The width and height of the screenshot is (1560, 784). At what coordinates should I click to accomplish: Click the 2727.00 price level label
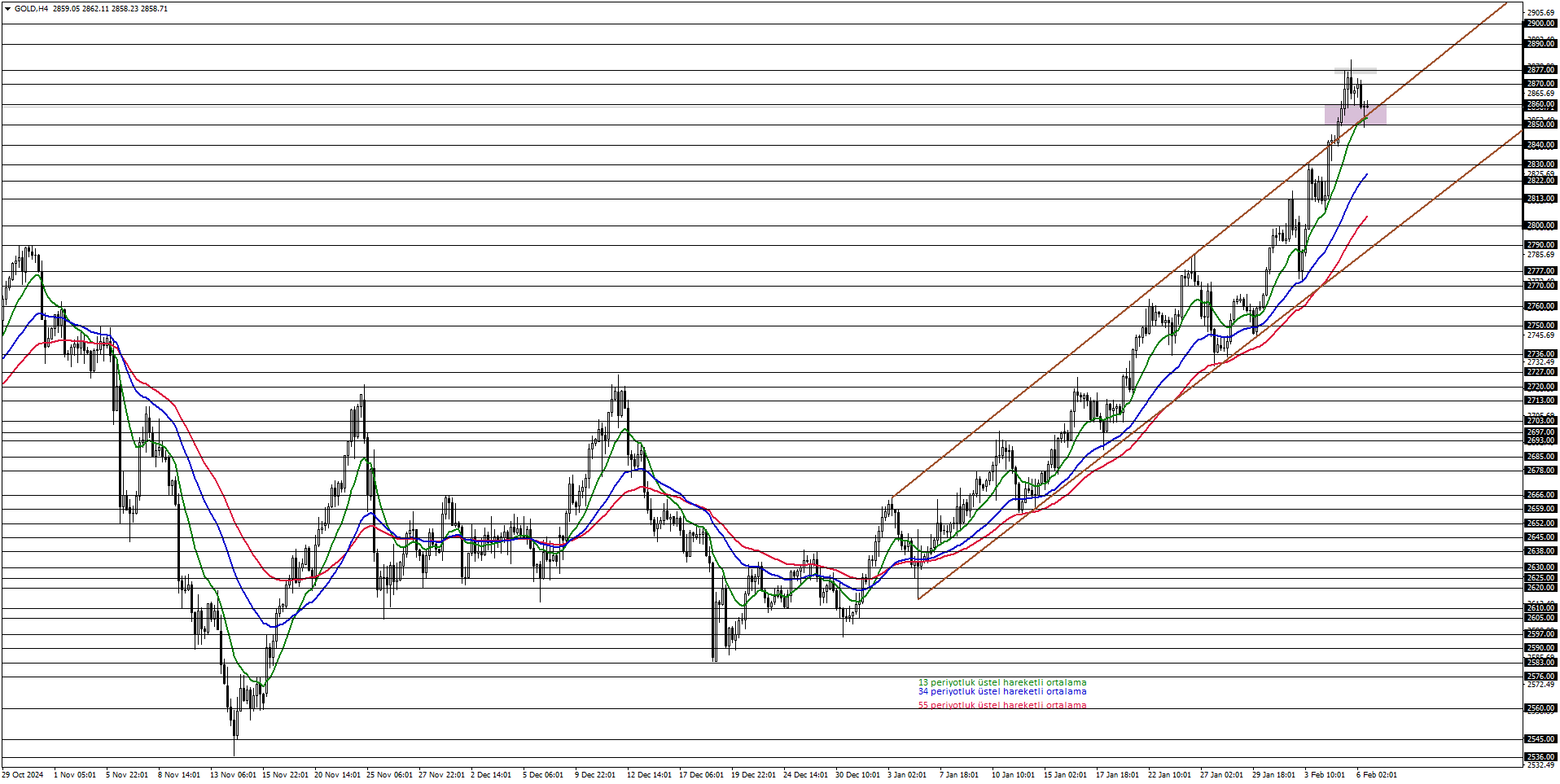pyautogui.click(x=1540, y=372)
